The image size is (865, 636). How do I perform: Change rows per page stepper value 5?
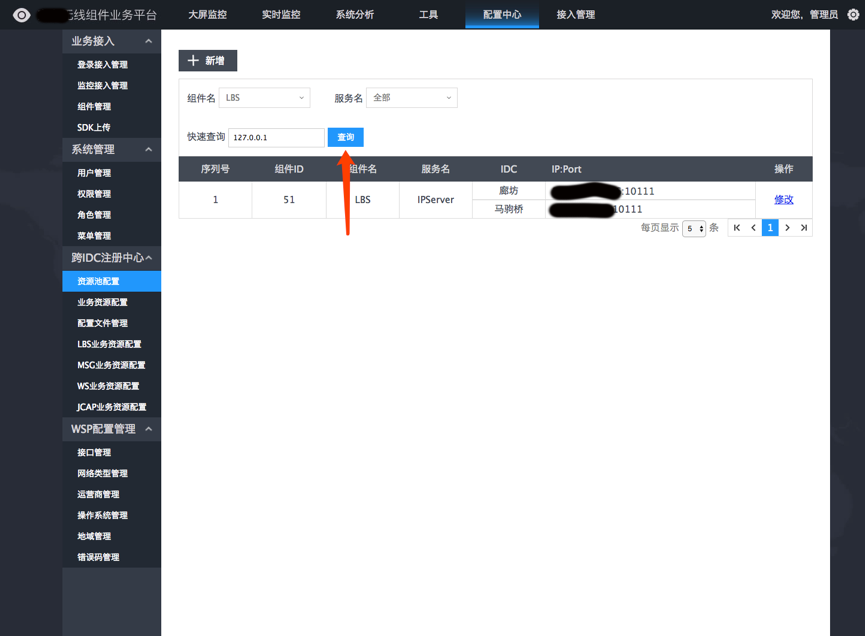[694, 228]
